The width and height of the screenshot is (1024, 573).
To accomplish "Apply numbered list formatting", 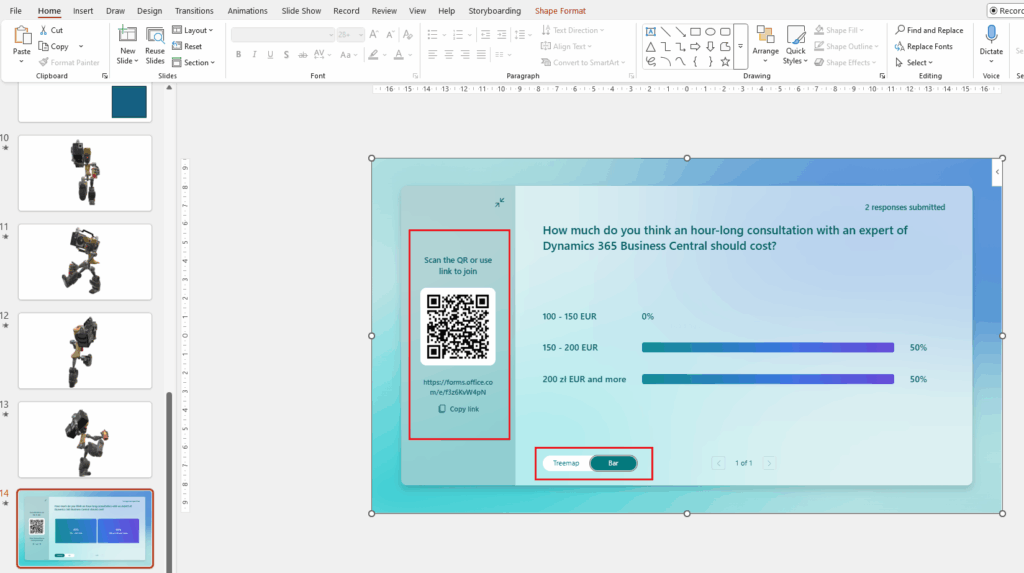I will [x=458, y=35].
